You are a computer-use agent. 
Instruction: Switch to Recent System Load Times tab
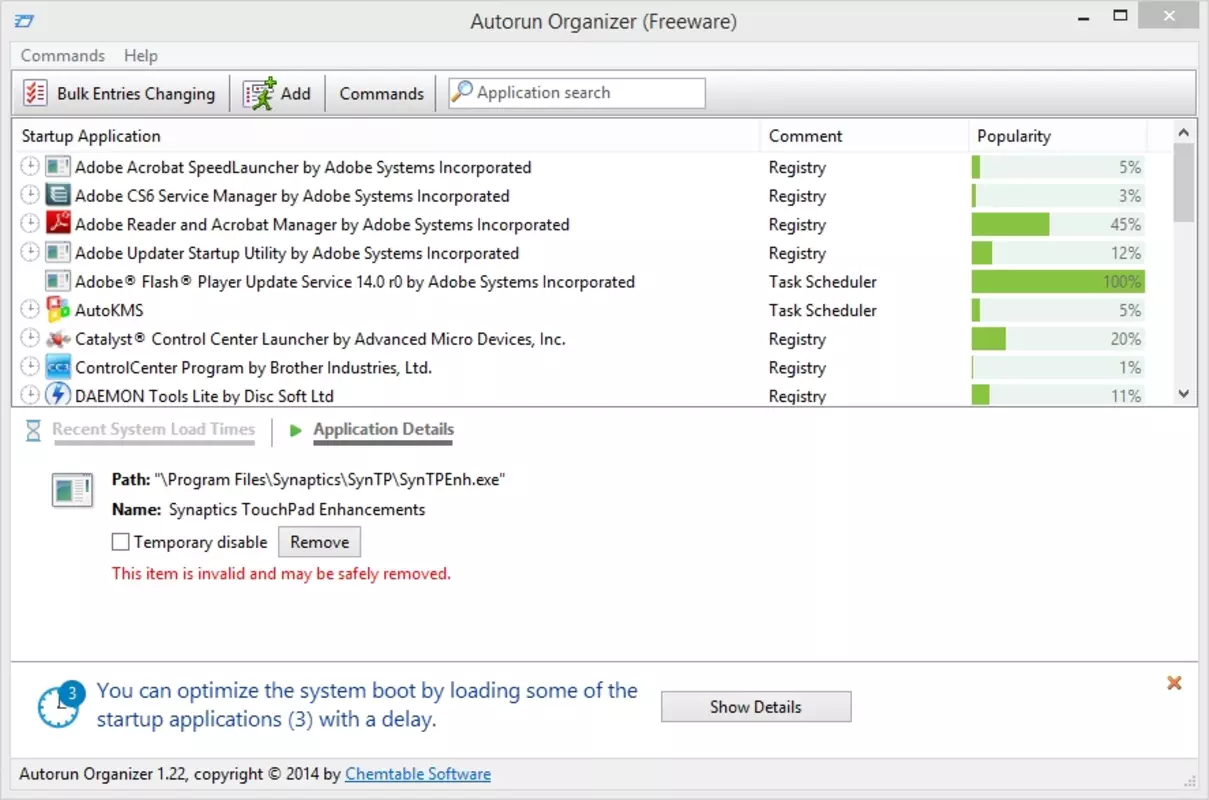[x=153, y=430]
